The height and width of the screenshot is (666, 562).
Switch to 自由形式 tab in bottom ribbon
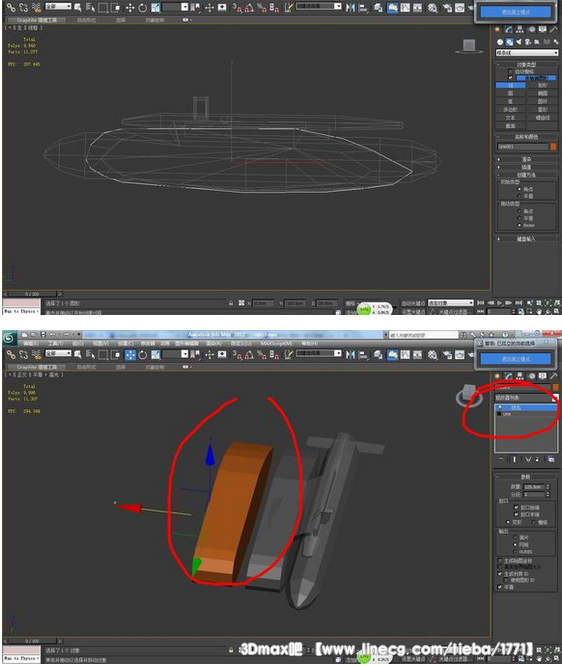point(86,367)
